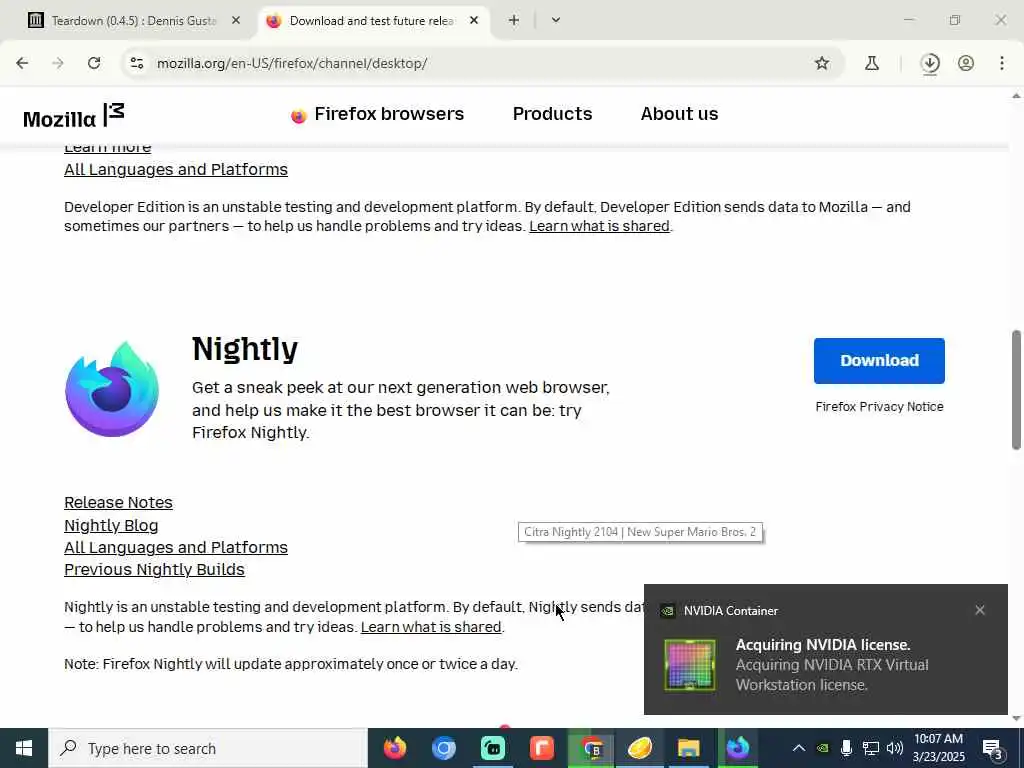The height and width of the screenshot is (768, 1024).
Task: Bookmark this page with the star icon
Action: pyautogui.click(x=822, y=63)
